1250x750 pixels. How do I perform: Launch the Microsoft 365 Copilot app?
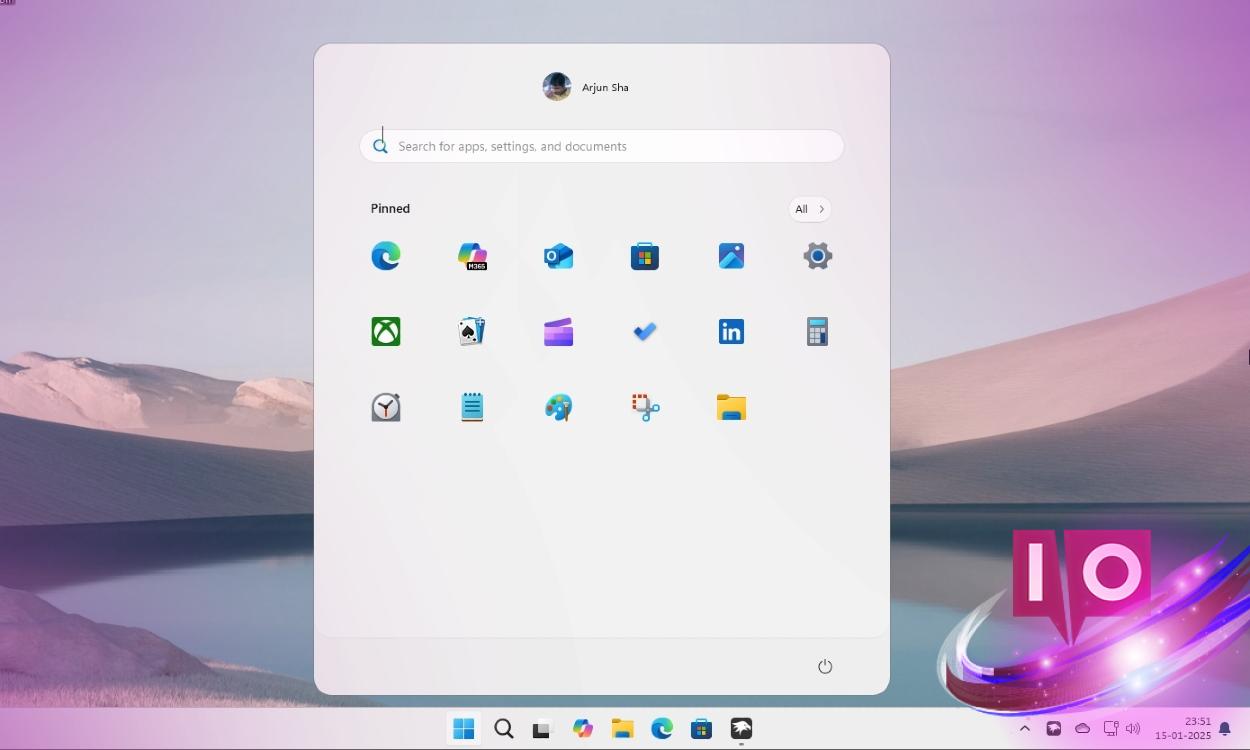click(x=472, y=256)
